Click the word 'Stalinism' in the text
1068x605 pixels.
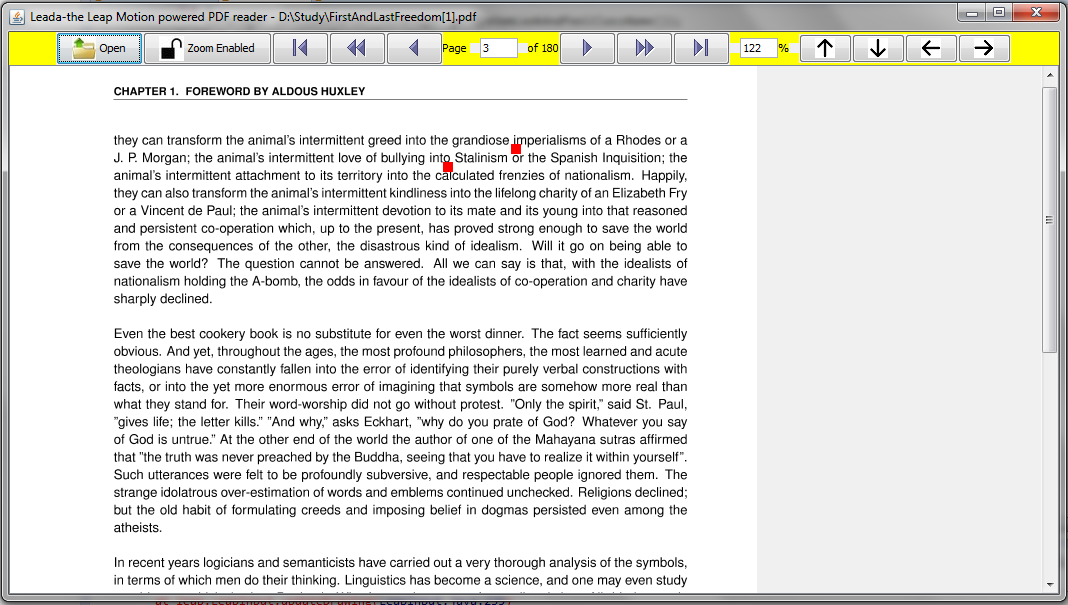pyautogui.click(x=481, y=158)
